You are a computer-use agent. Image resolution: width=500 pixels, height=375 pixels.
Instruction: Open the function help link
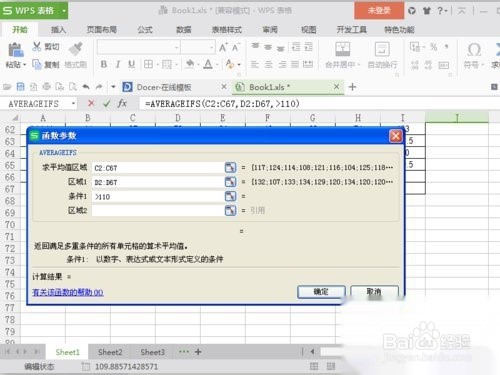[68, 292]
